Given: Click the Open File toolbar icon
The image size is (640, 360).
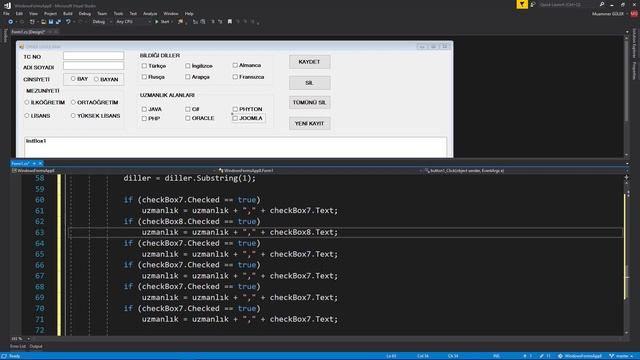Looking at the screenshot, I should pos(43,22).
